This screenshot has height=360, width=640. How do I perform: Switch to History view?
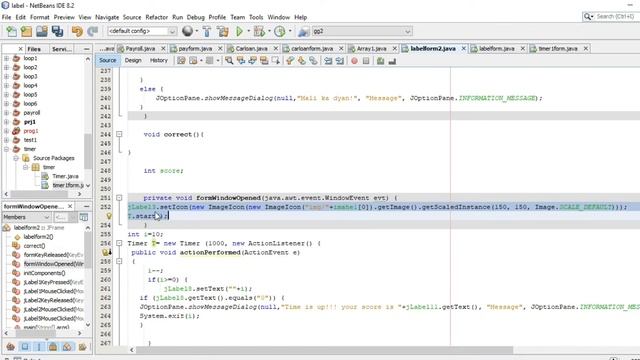[x=159, y=60]
